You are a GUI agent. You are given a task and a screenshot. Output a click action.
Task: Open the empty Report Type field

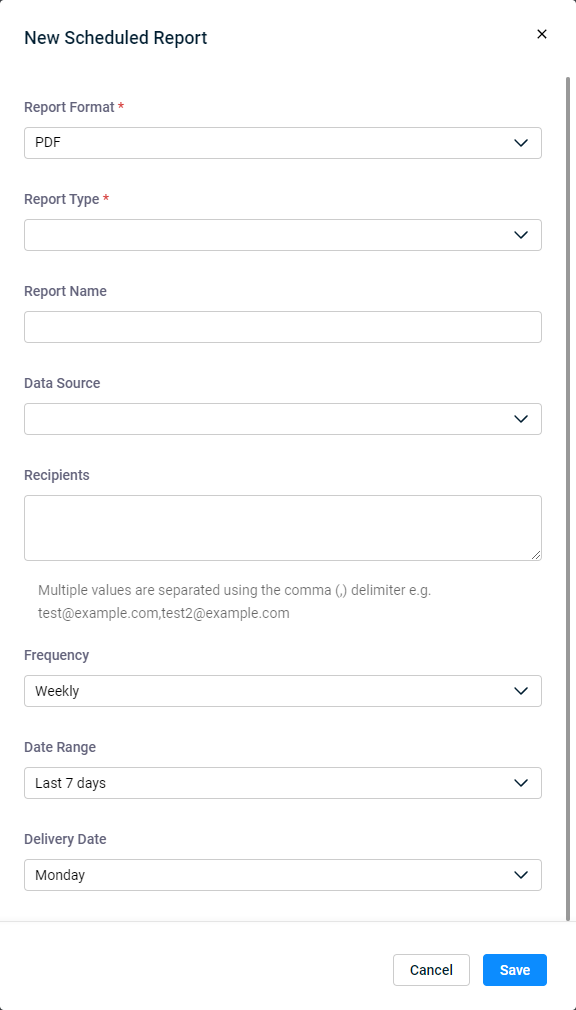click(x=283, y=235)
